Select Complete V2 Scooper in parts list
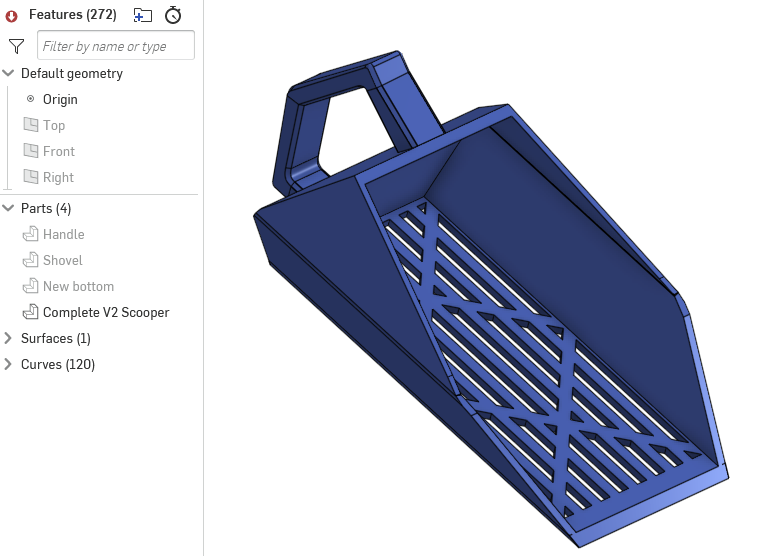Viewport: 758px width, 556px height. (106, 312)
